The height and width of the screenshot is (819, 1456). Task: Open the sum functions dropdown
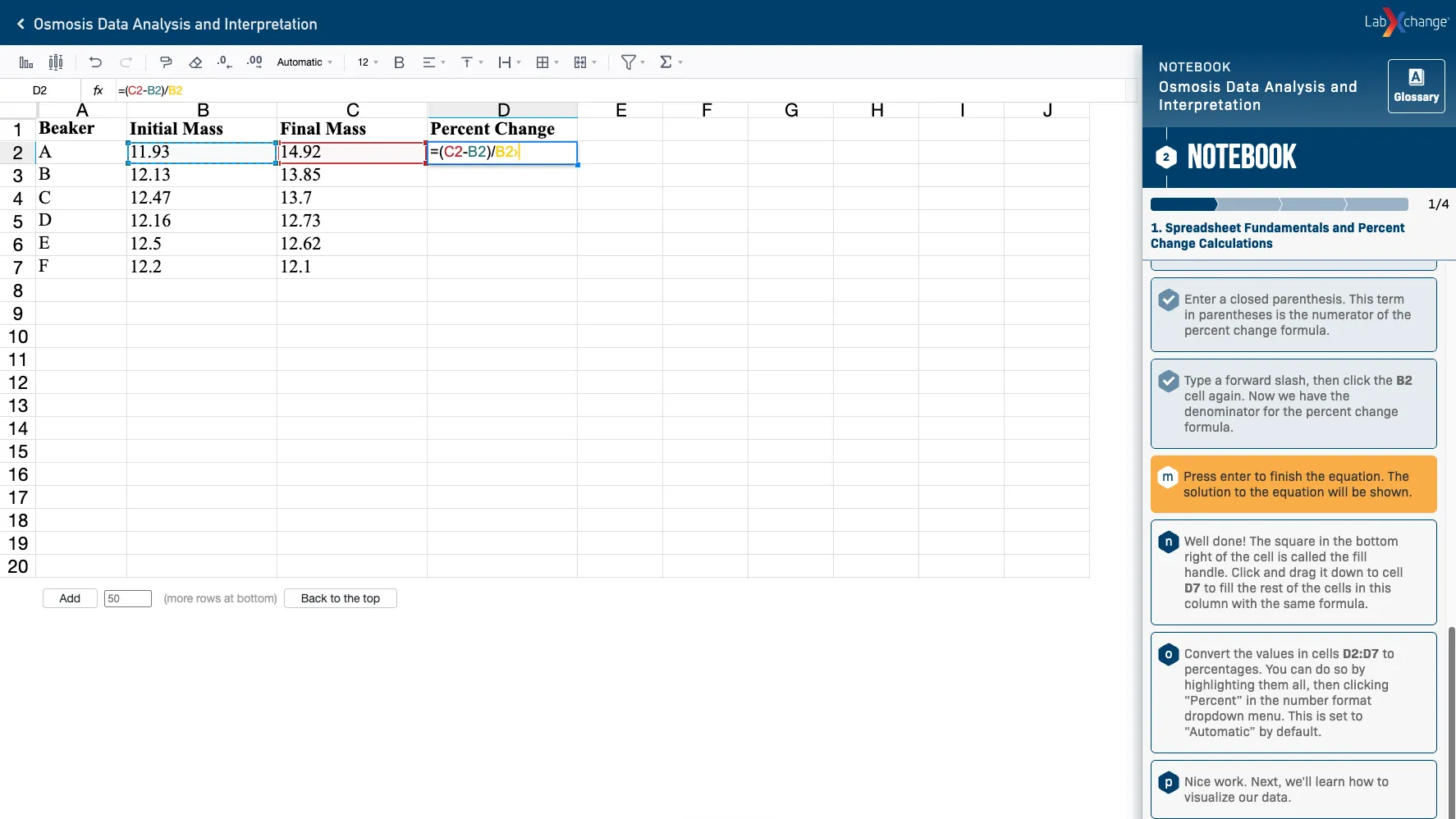tap(671, 62)
